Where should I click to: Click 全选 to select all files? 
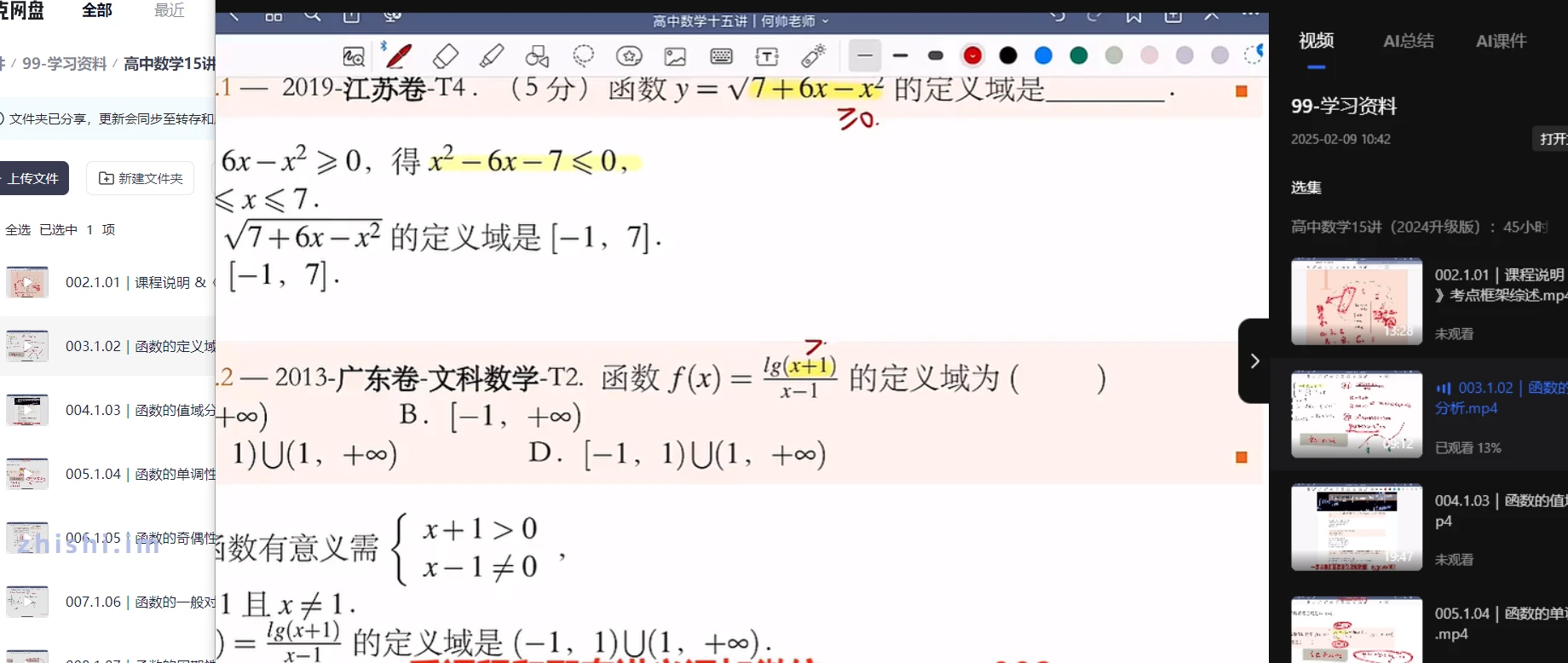[x=18, y=230]
